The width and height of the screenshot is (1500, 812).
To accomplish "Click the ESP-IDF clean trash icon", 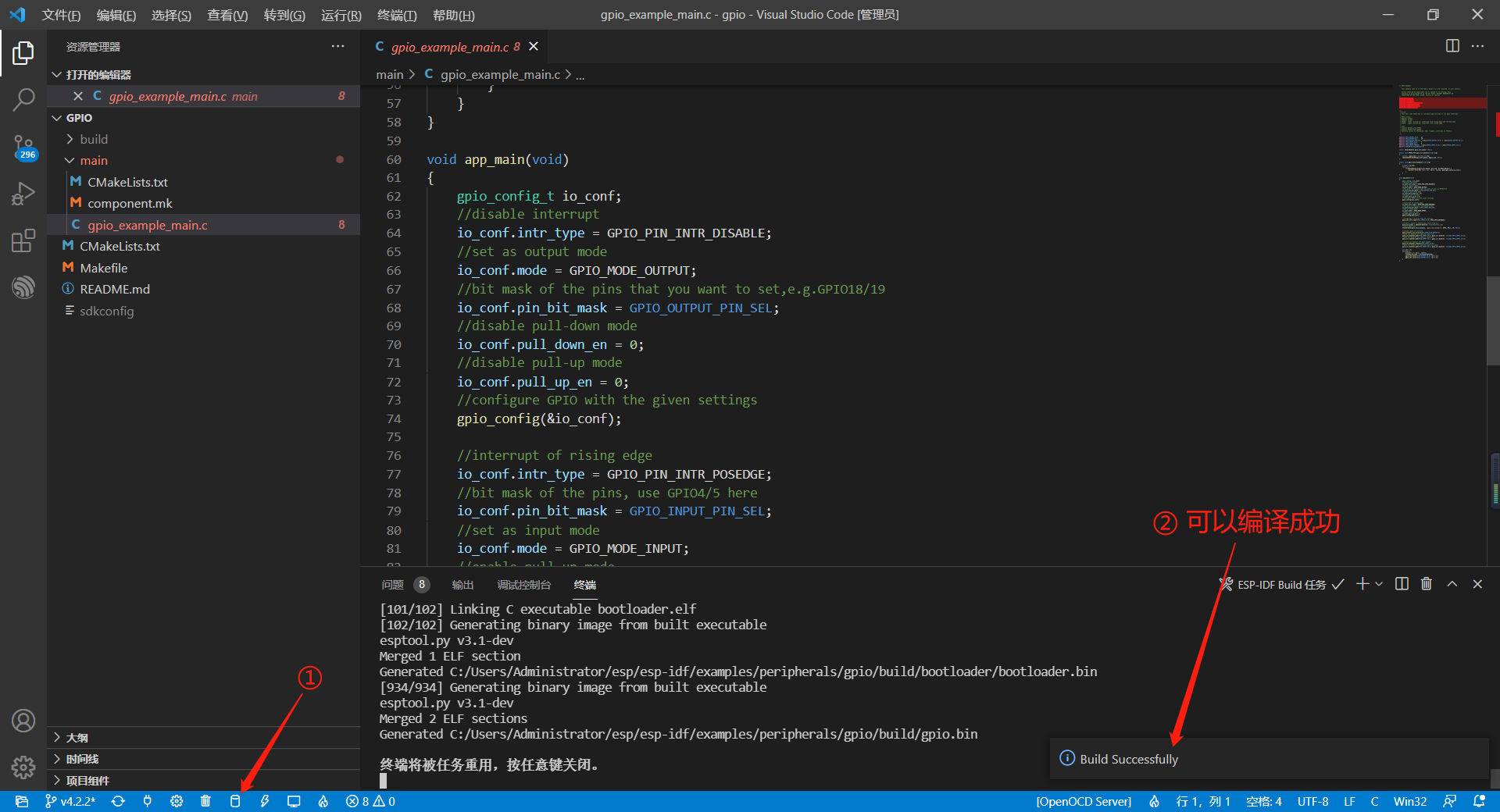I will [x=205, y=801].
